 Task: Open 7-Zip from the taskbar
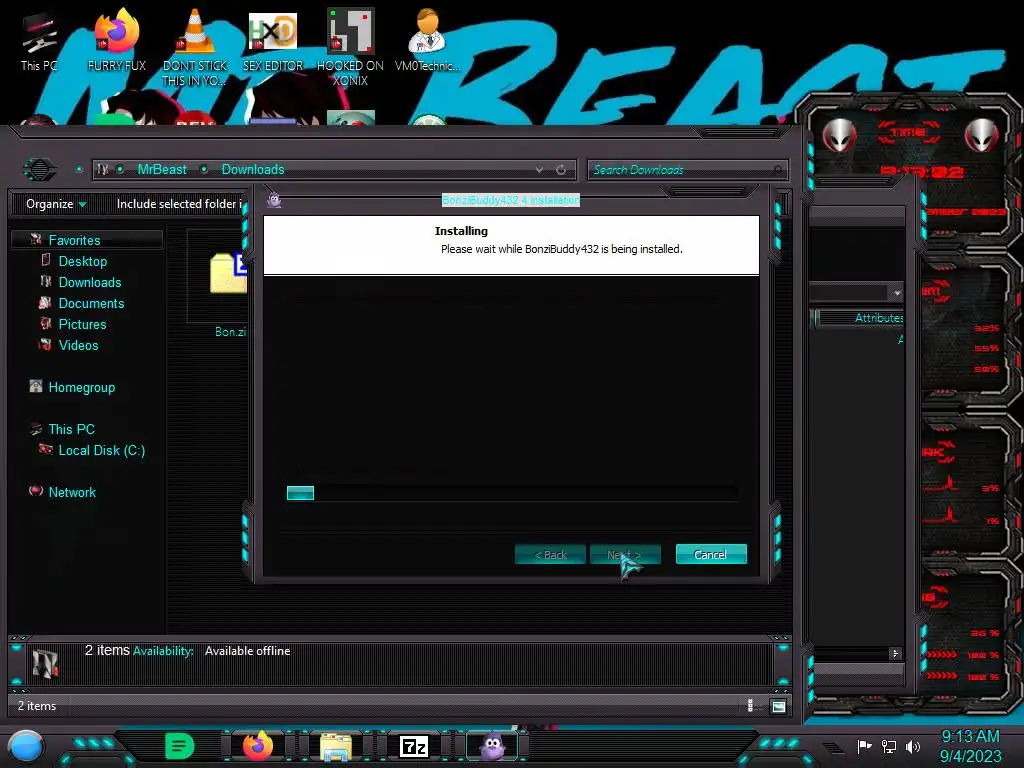coord(414,746)
